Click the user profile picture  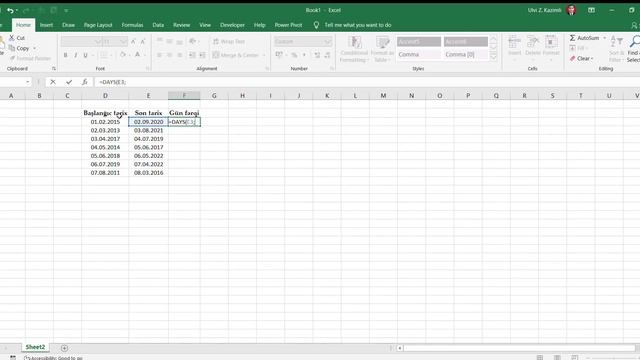pos(571,10)
